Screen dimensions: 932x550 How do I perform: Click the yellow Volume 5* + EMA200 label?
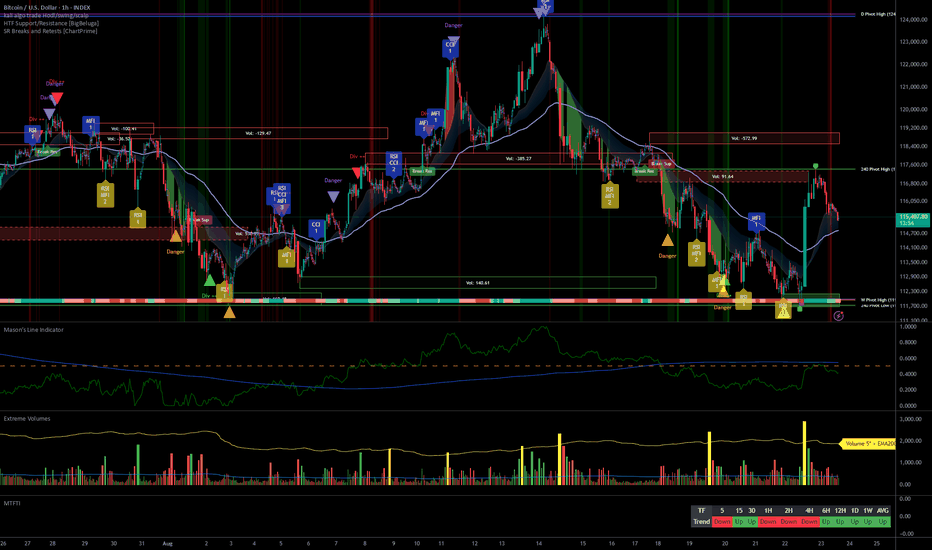coord(868,444)
